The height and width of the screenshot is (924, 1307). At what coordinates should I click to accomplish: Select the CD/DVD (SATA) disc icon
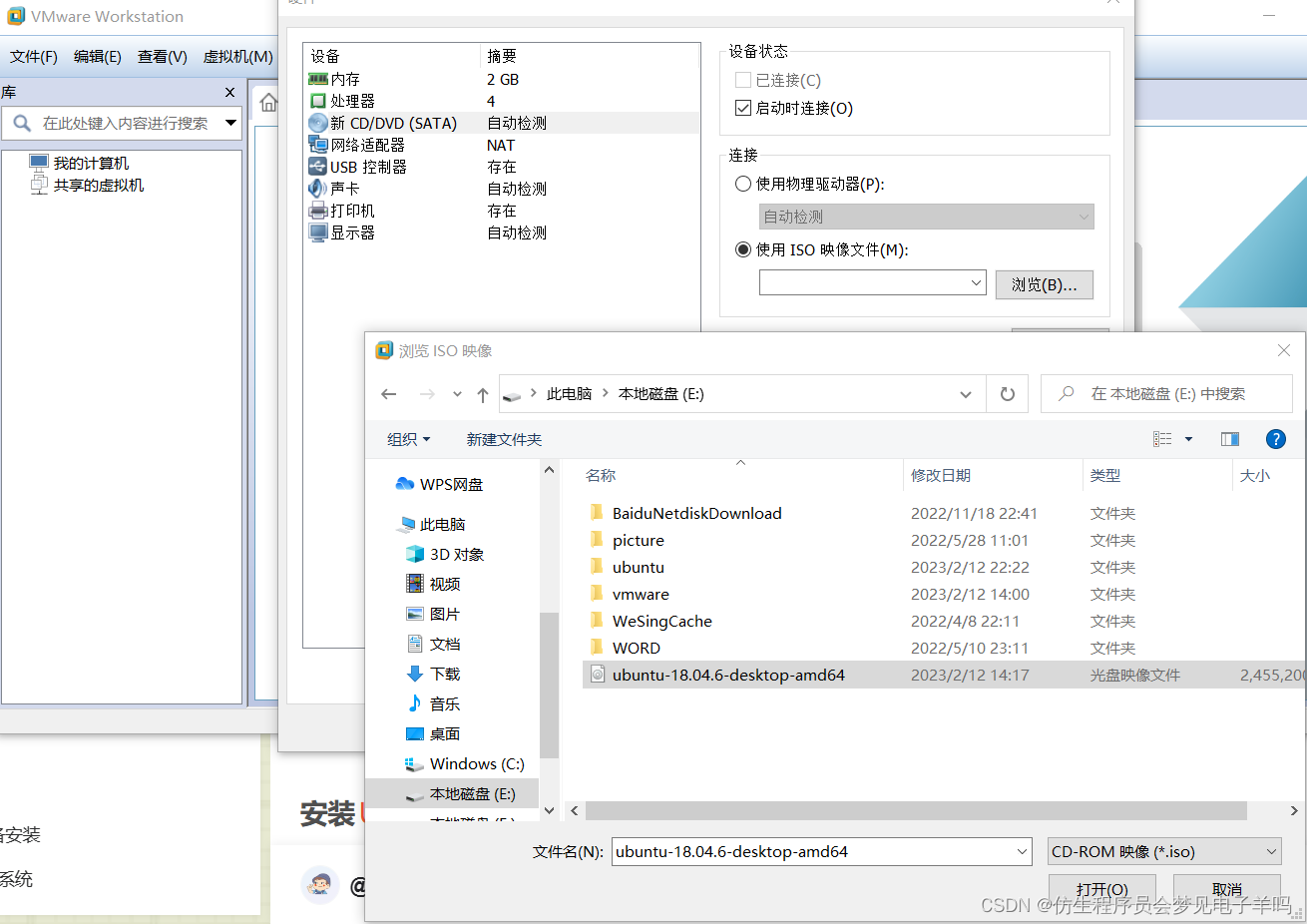point(318,123)
